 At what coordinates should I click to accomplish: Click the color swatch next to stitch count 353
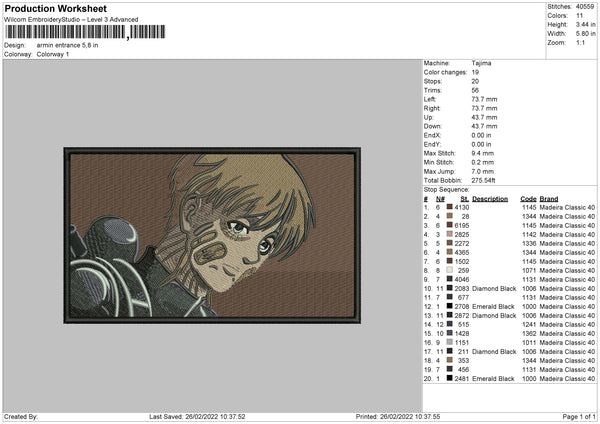[450, 360]
